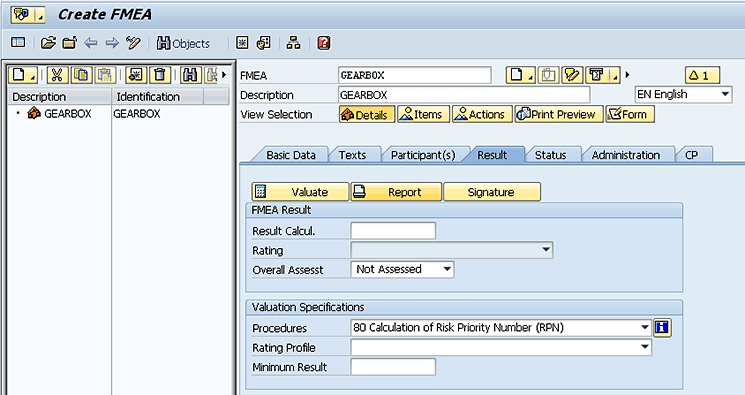Click the FMEA menu icon beside the title
Viewport: 745px width, 395px height.
[x=28, y=15]
